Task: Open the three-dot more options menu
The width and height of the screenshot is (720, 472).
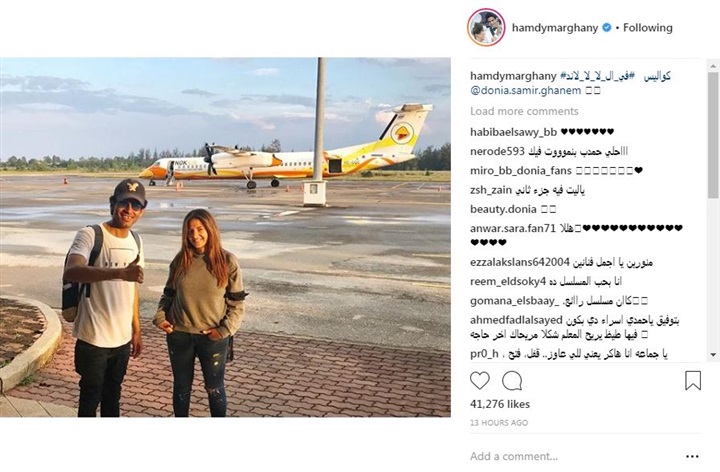Action: tap(692, 456)
